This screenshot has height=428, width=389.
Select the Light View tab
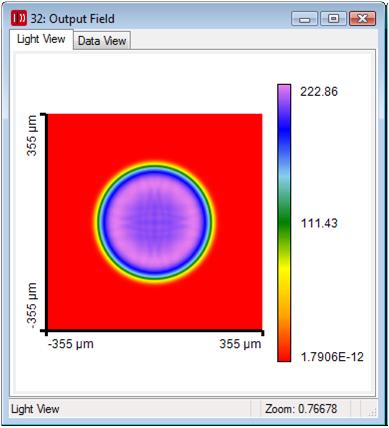point(41,39)
